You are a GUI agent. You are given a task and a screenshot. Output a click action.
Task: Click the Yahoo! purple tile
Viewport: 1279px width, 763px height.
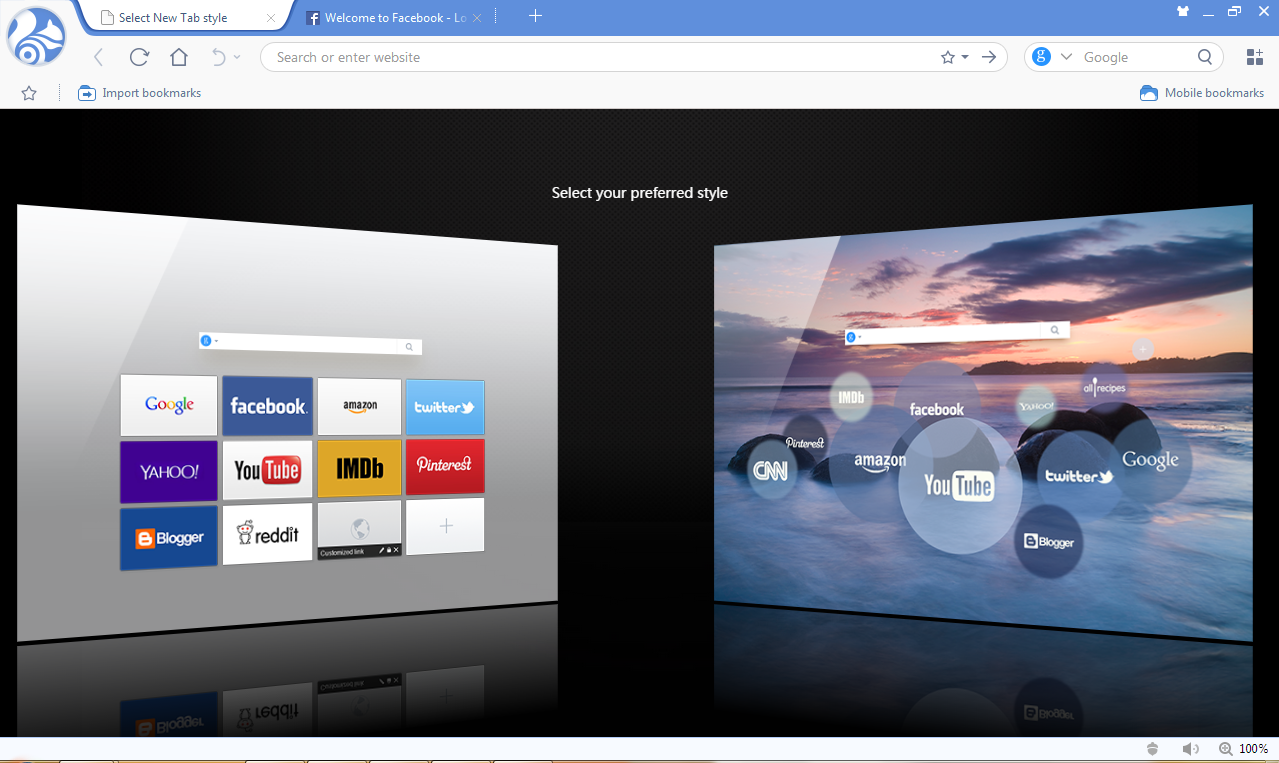pyautogui.click(x=169, y=471)
